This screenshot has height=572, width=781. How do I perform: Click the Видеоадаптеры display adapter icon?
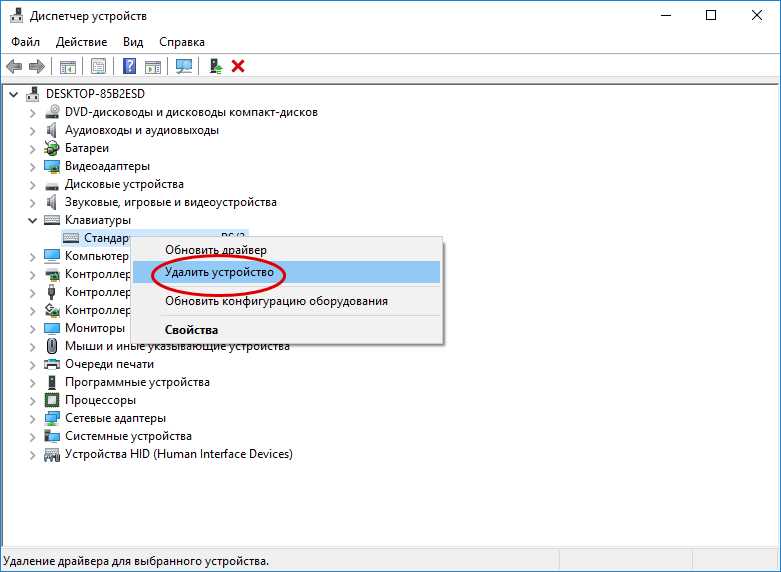(52, 166)
